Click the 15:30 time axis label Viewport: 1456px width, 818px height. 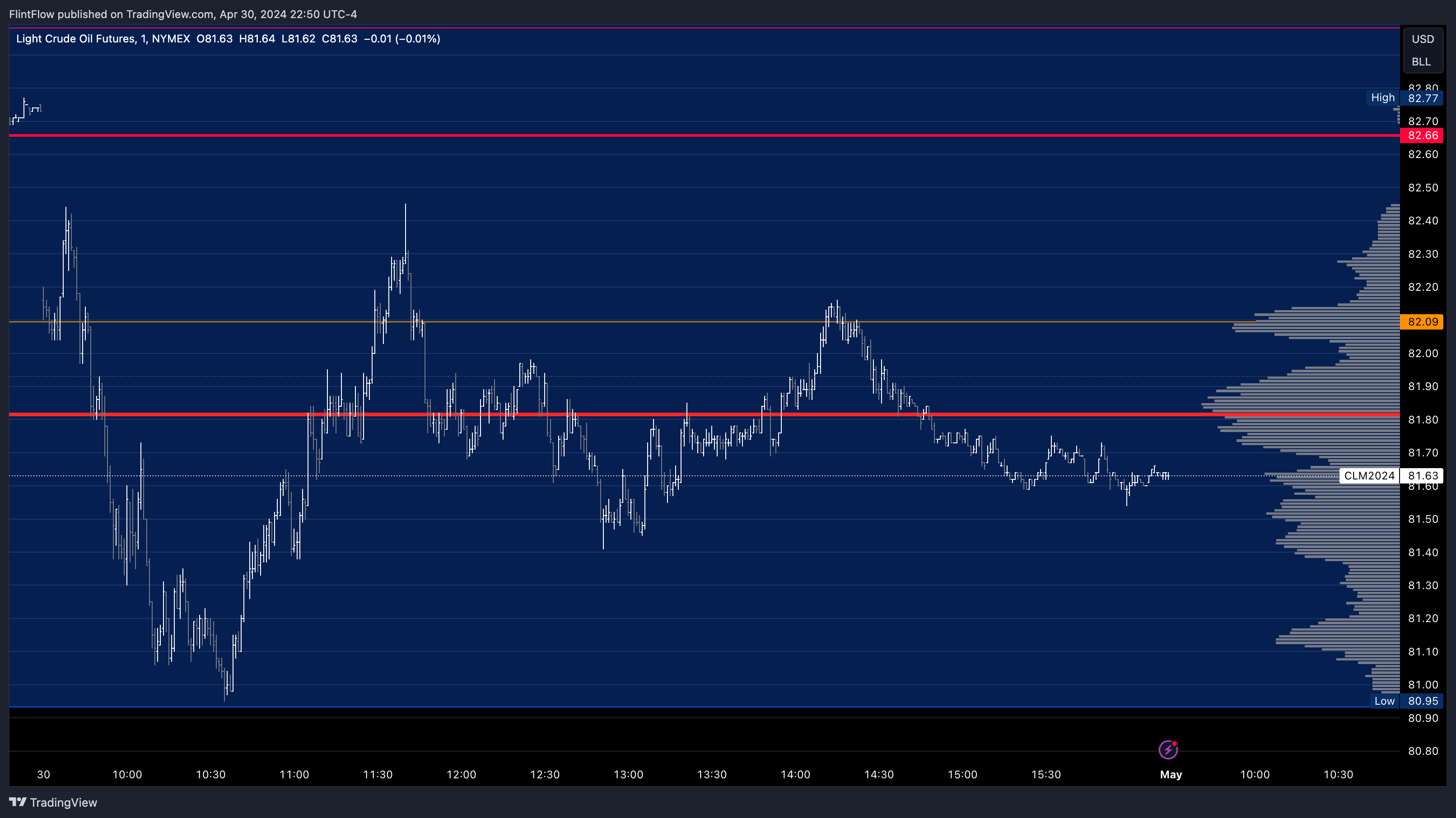coord(1045,775)
